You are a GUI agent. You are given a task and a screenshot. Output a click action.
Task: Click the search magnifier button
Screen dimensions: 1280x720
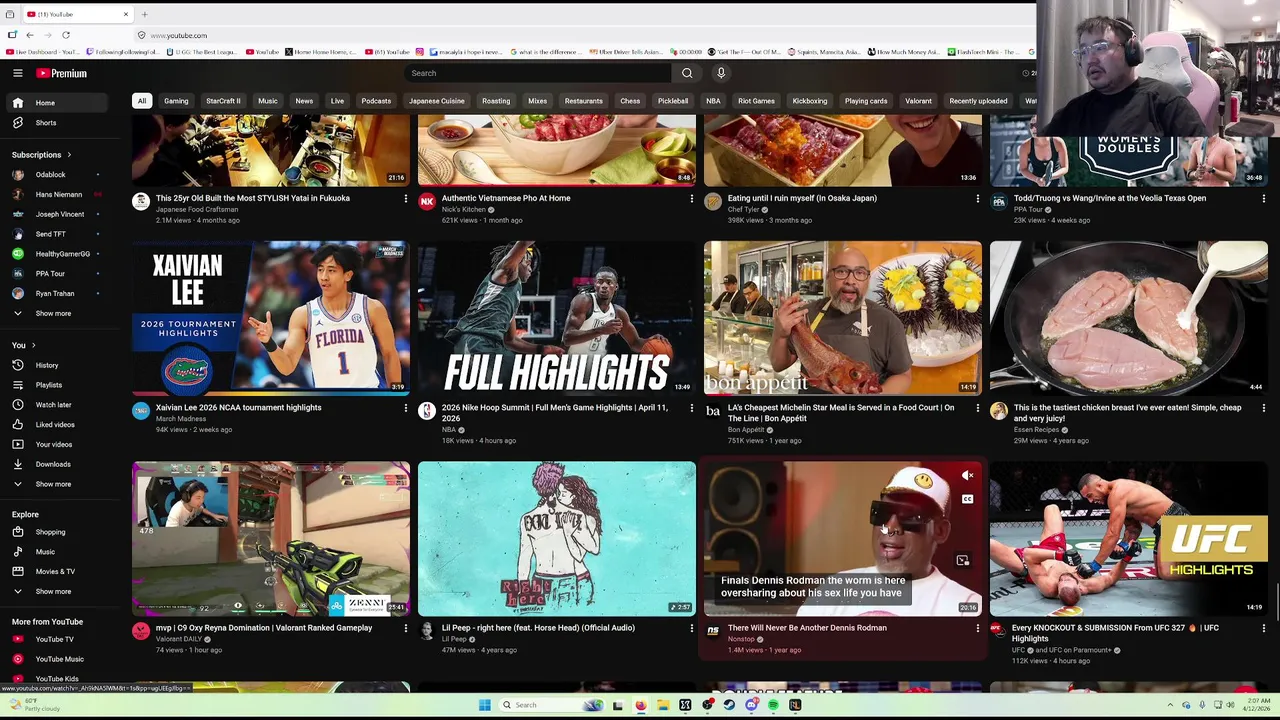coord(687,73)
